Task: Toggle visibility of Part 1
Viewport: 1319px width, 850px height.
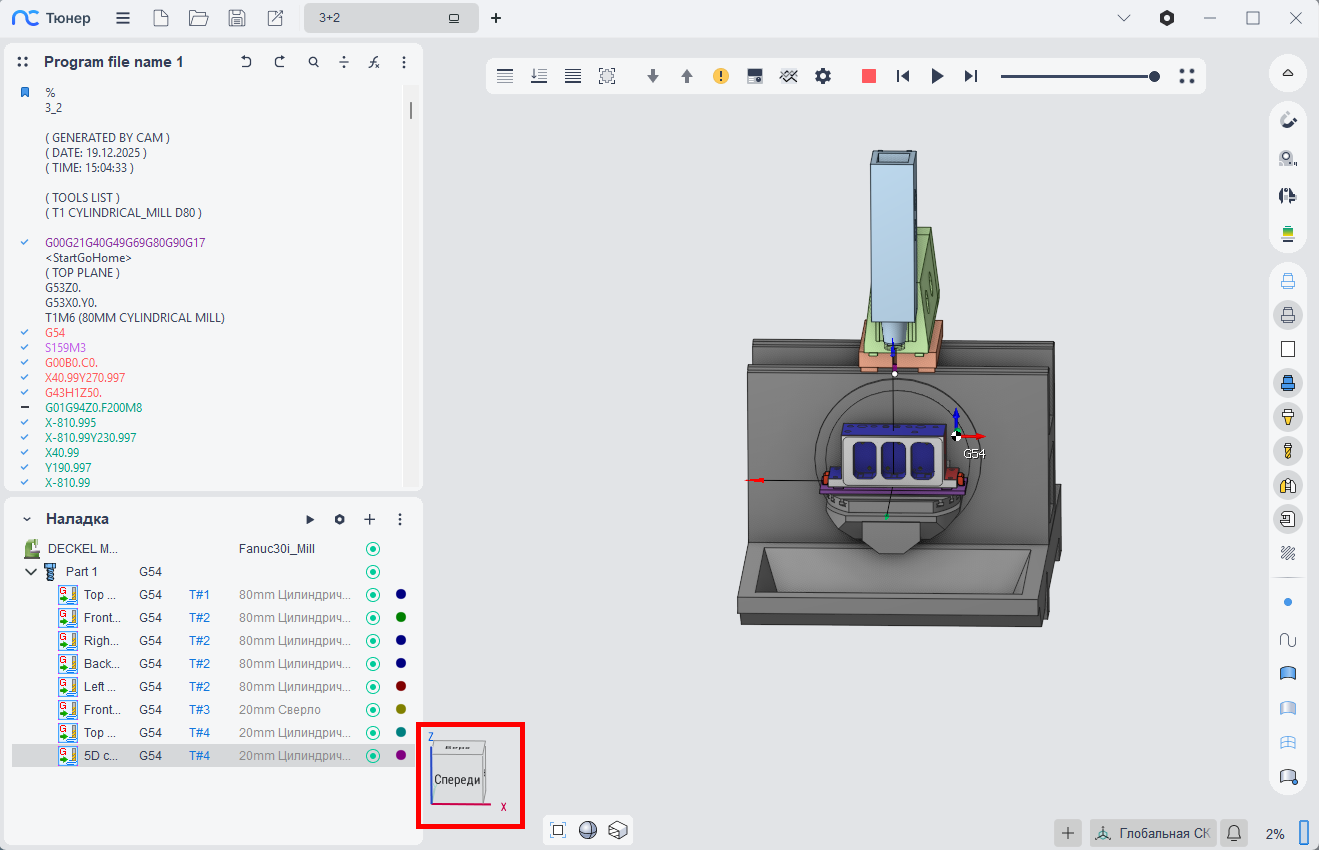Action: [x=373, y=572]
